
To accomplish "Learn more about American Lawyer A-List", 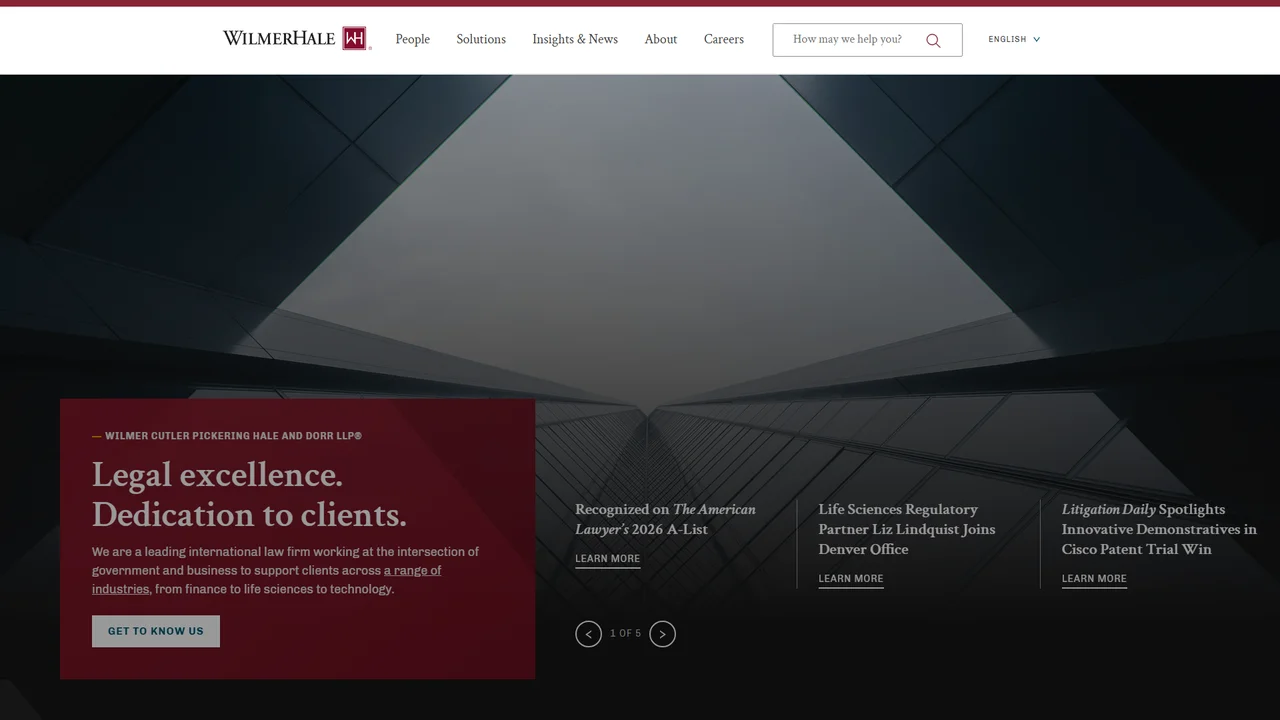I will tap(607, 559).
